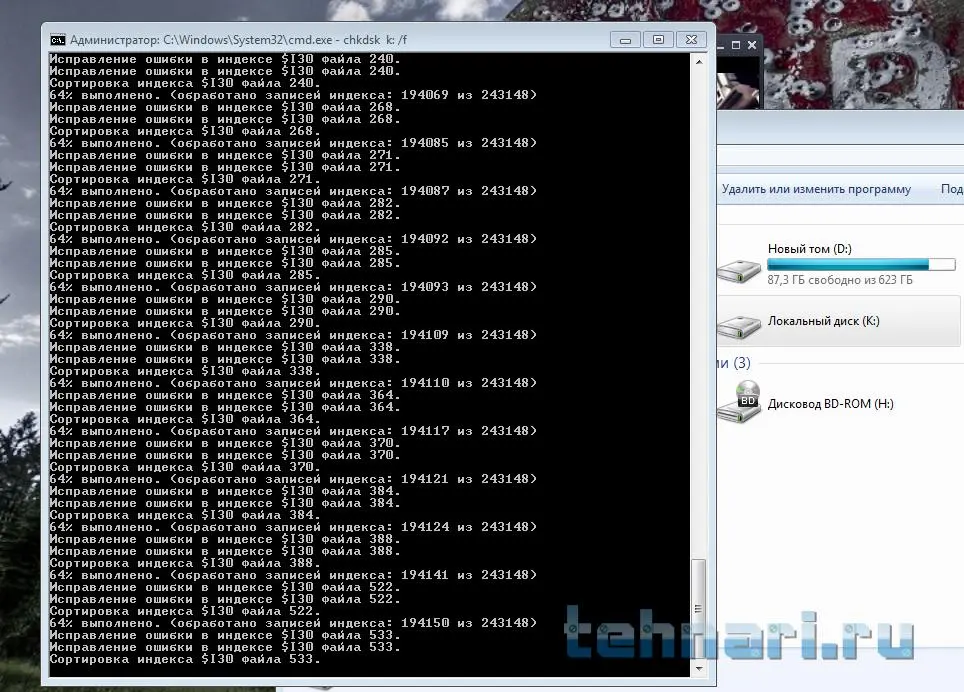The image size is (964, 692).
Task: Click console line 'Сортировка индекса $I30 файла 364.'
Action: pyautogui.click(x=185, y=419)
